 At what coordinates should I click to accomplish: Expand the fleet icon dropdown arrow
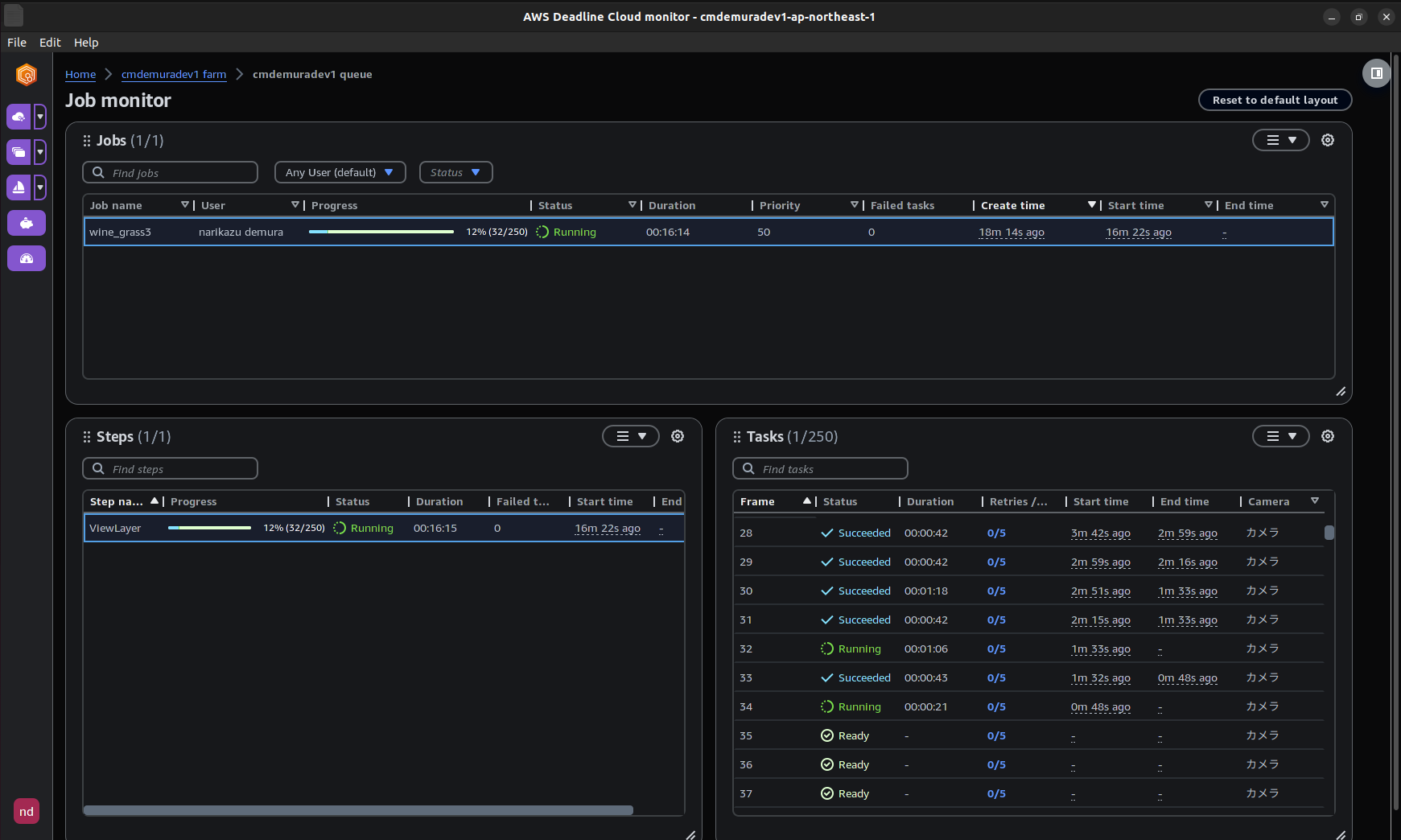tap(40, 187)
